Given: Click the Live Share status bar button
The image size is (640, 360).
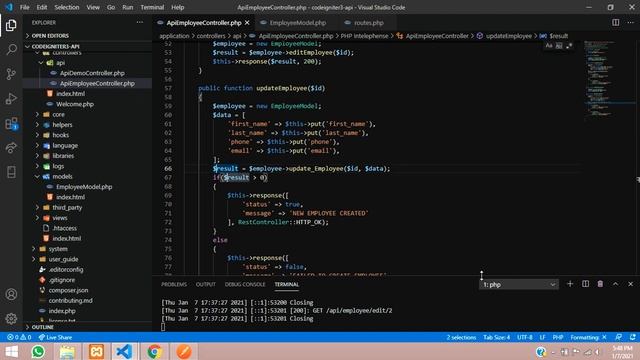Looking at the screenshot, I should click(55, 338).
